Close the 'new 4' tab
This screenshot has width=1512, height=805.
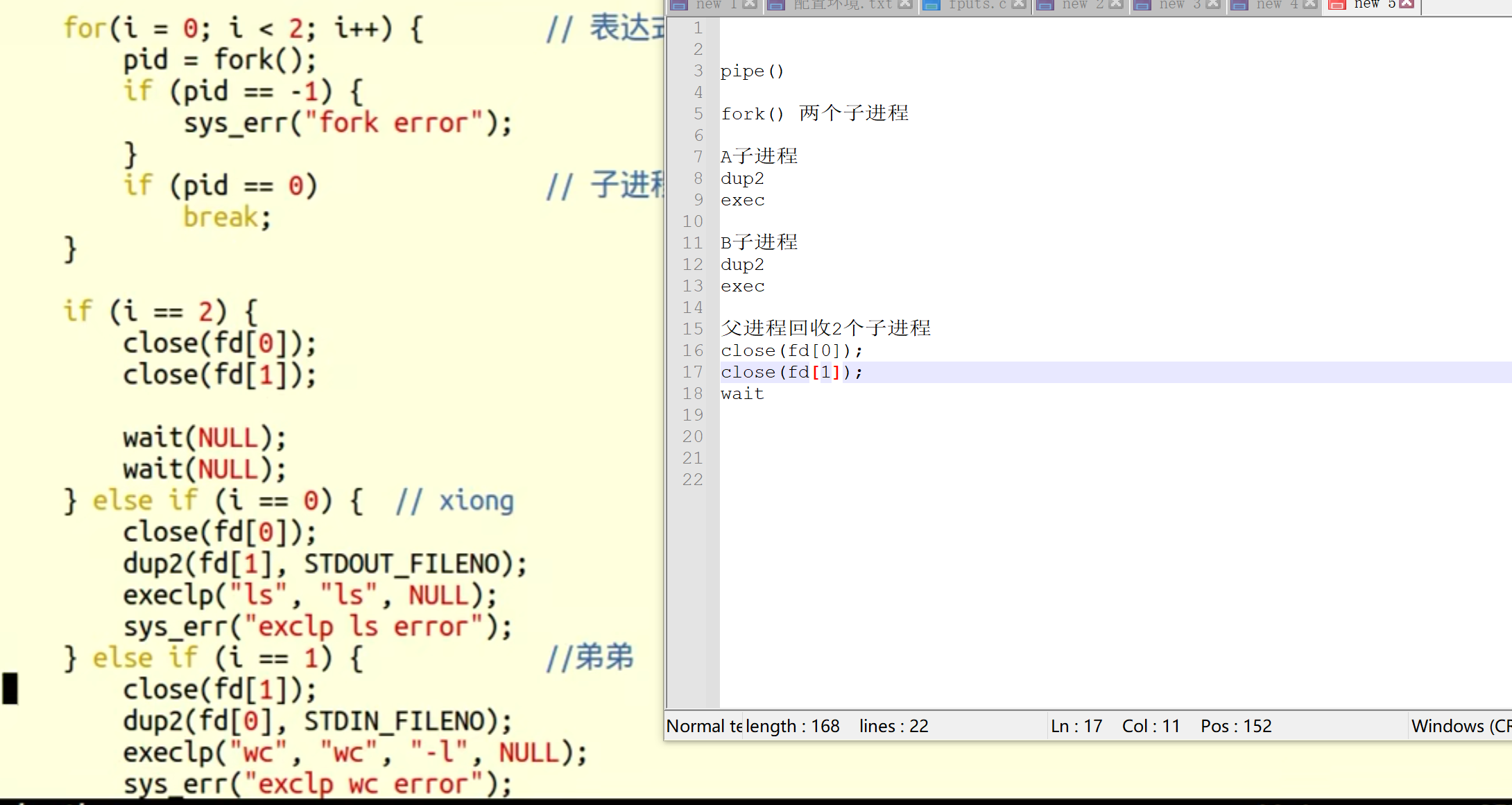point(1309,4)
